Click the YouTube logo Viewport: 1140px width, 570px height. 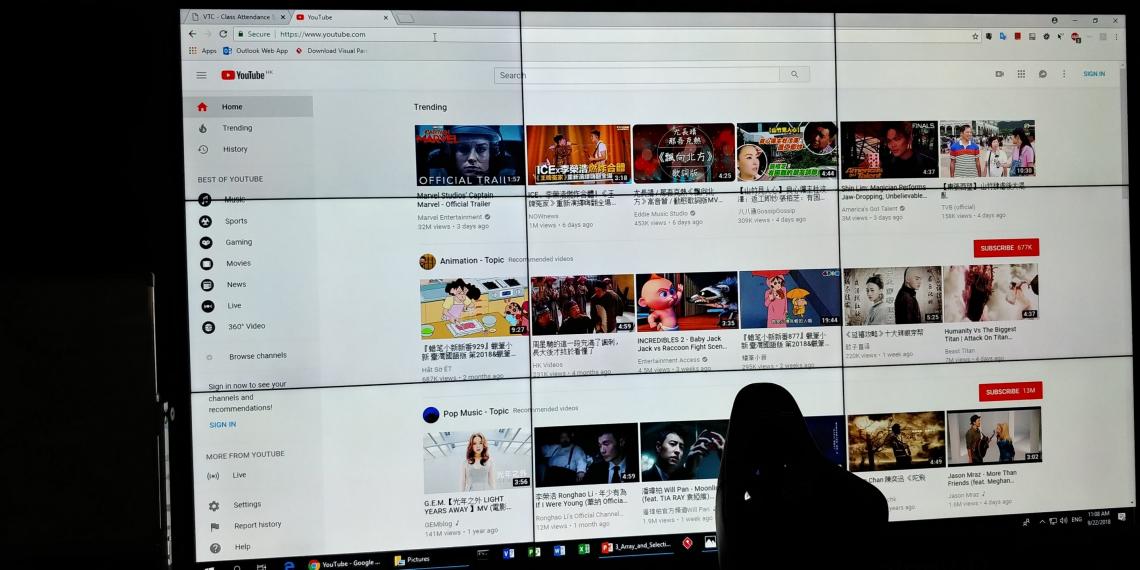[246, 75]
